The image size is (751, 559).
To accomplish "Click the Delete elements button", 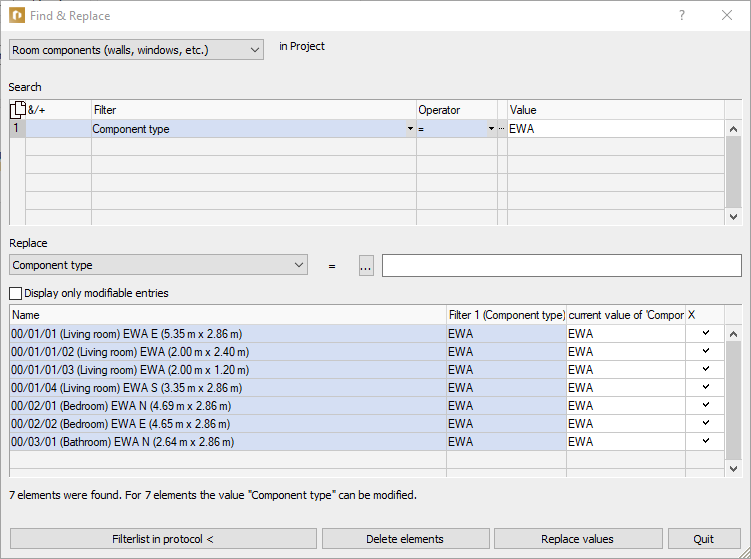I will tap(405, 539).
